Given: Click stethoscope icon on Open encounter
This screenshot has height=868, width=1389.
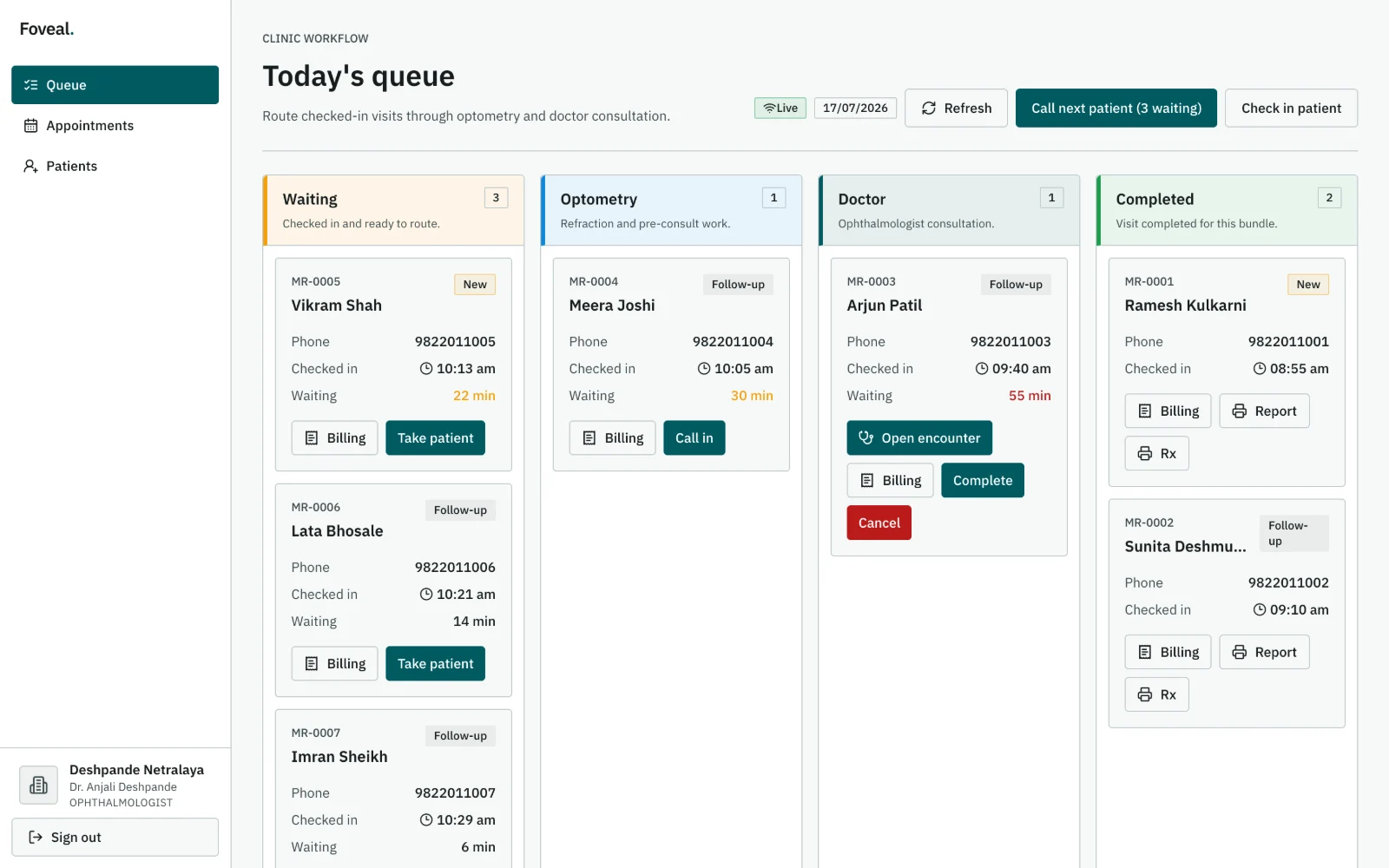Looking at the screenshot, I should coord(866,437).
